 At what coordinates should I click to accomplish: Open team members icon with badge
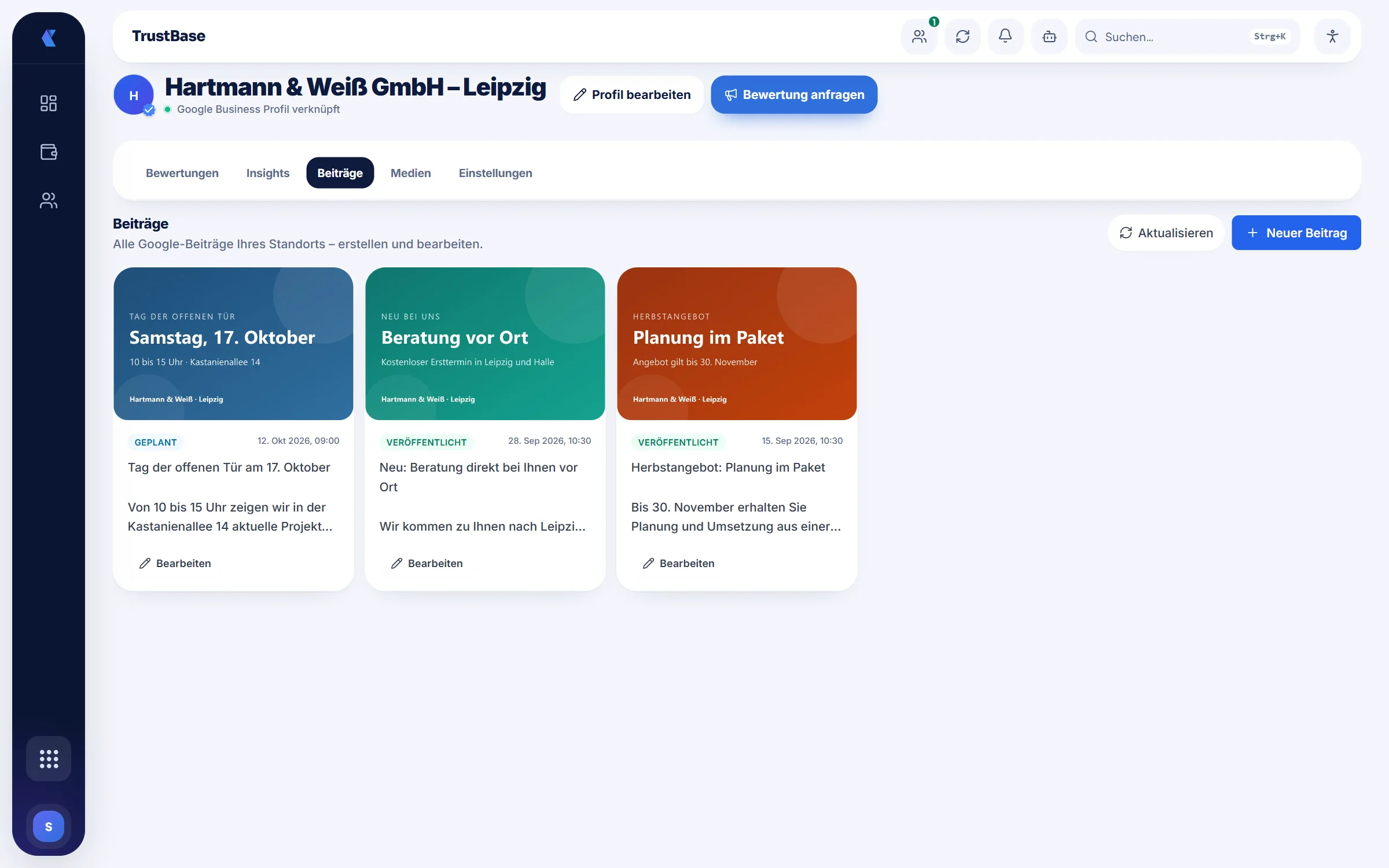(919, 36)
